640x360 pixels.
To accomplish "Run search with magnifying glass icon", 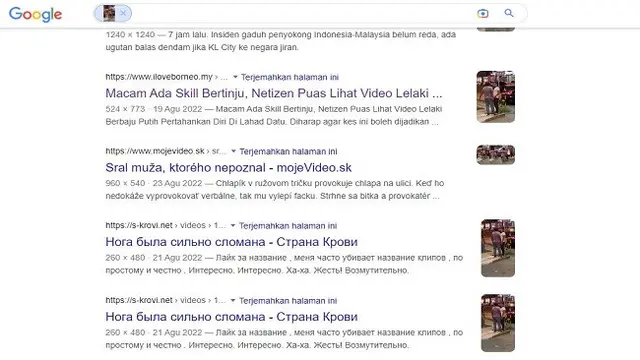I will click(x=509, y=13).
